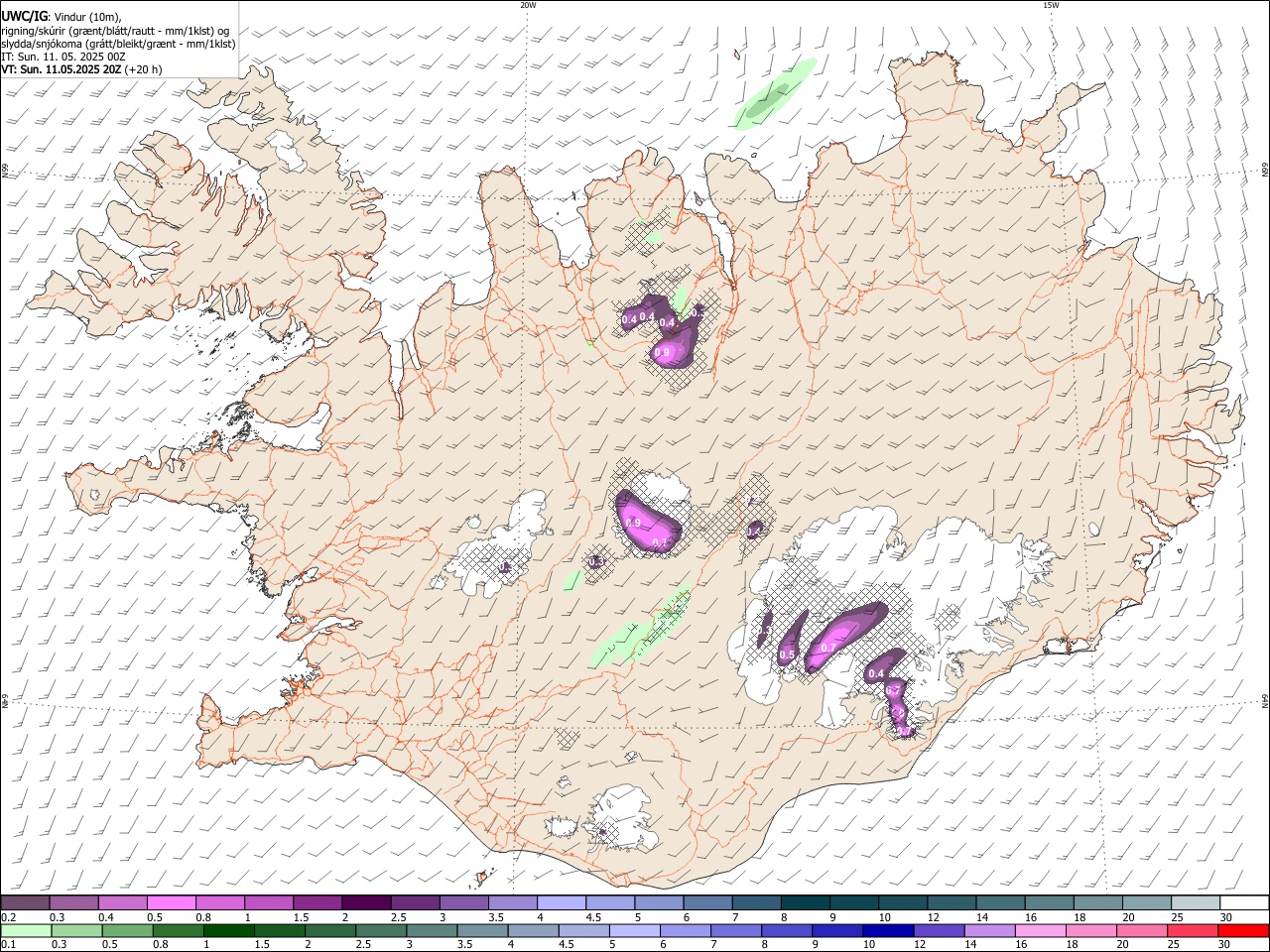
Task: Click the 0.9 label over central Hofsjökull snow
Action: pyautogui.click(x=633, y=523)
